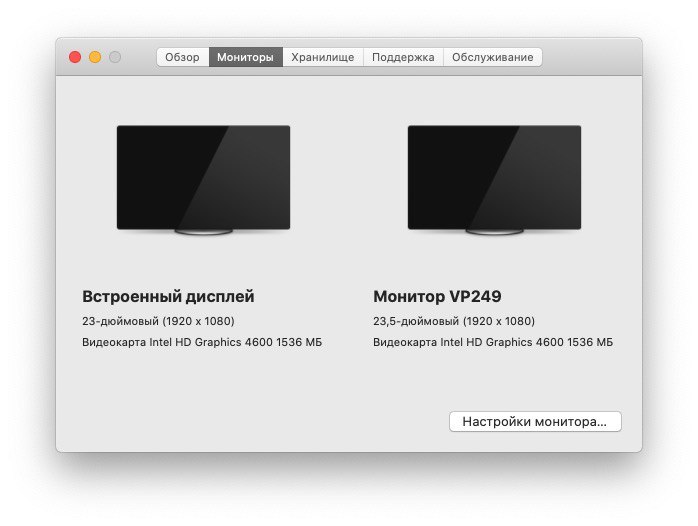The width and height of the screenshot is (698, 526).
Task: Go to the Поддержка tab
Action: point(403,57)
